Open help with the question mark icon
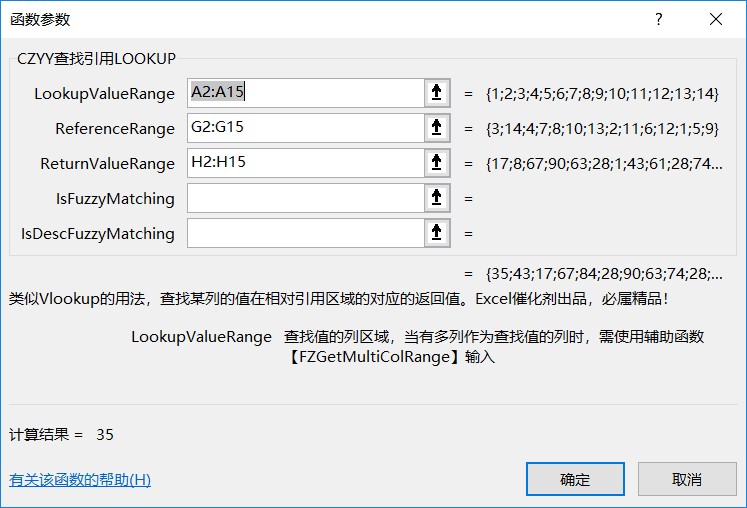Screen dimensions: 747x508 658,20
